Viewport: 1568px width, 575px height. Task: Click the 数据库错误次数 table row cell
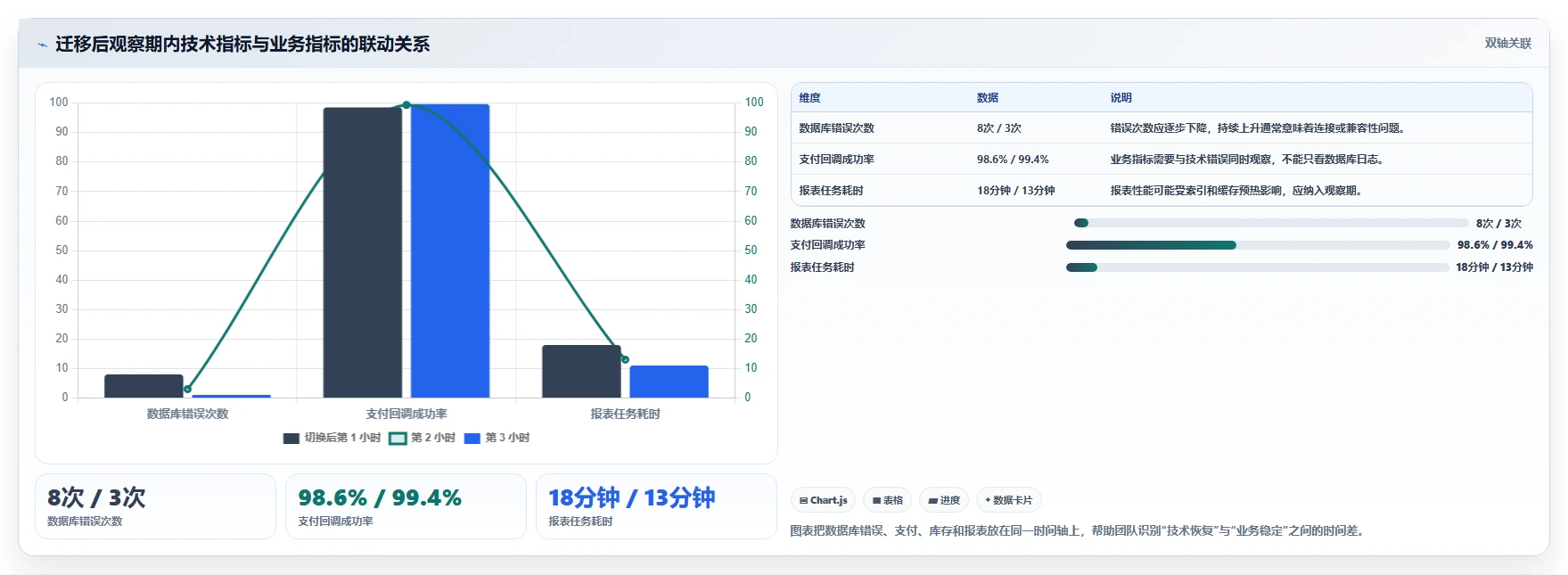836,128
